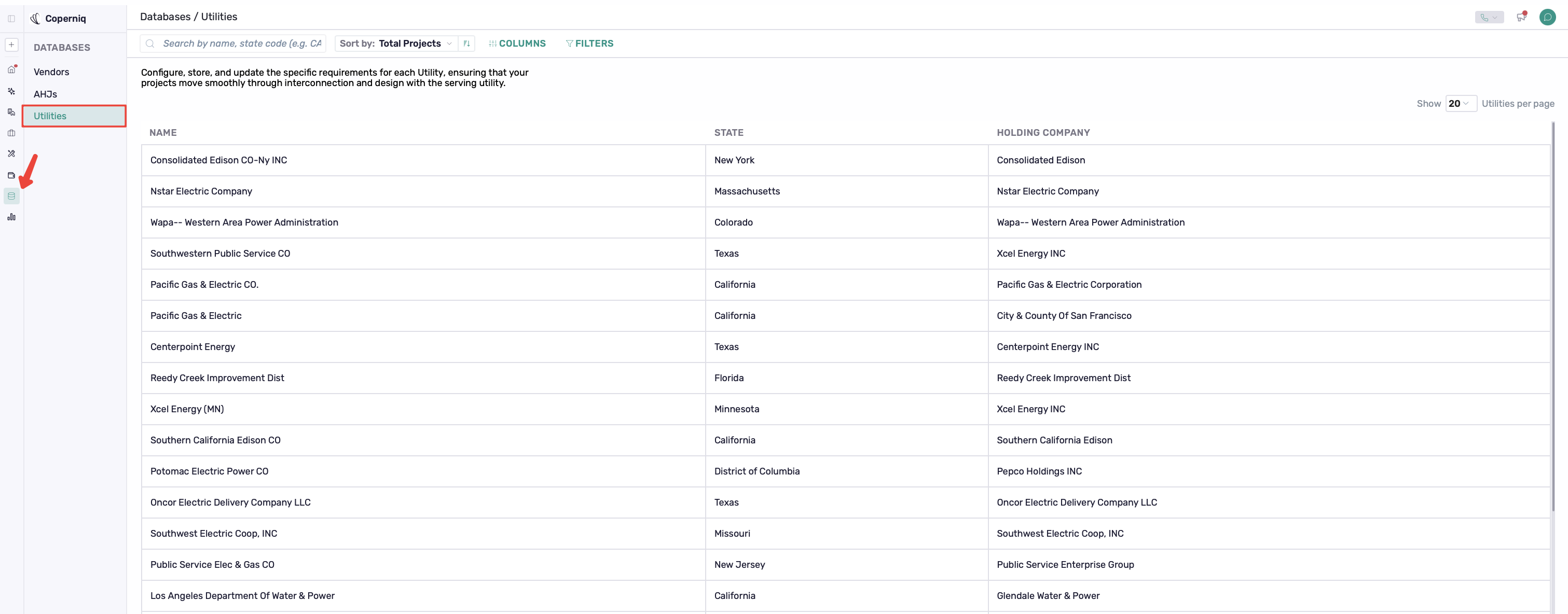Select AHJs in the Databases menu
The image size is (1568, 614).
(45, 94)
